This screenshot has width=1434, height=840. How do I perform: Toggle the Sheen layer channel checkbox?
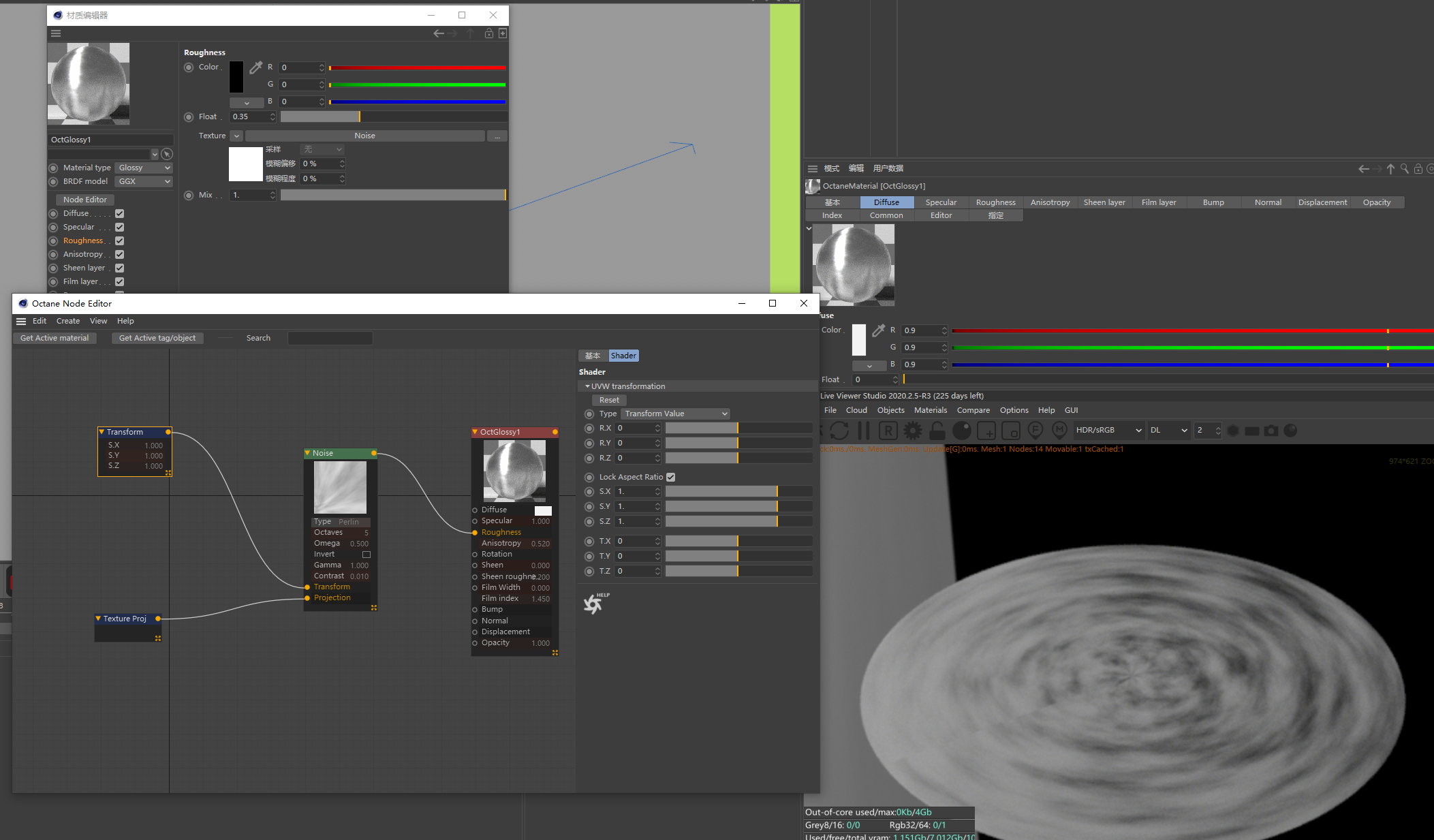click(120, 268)
